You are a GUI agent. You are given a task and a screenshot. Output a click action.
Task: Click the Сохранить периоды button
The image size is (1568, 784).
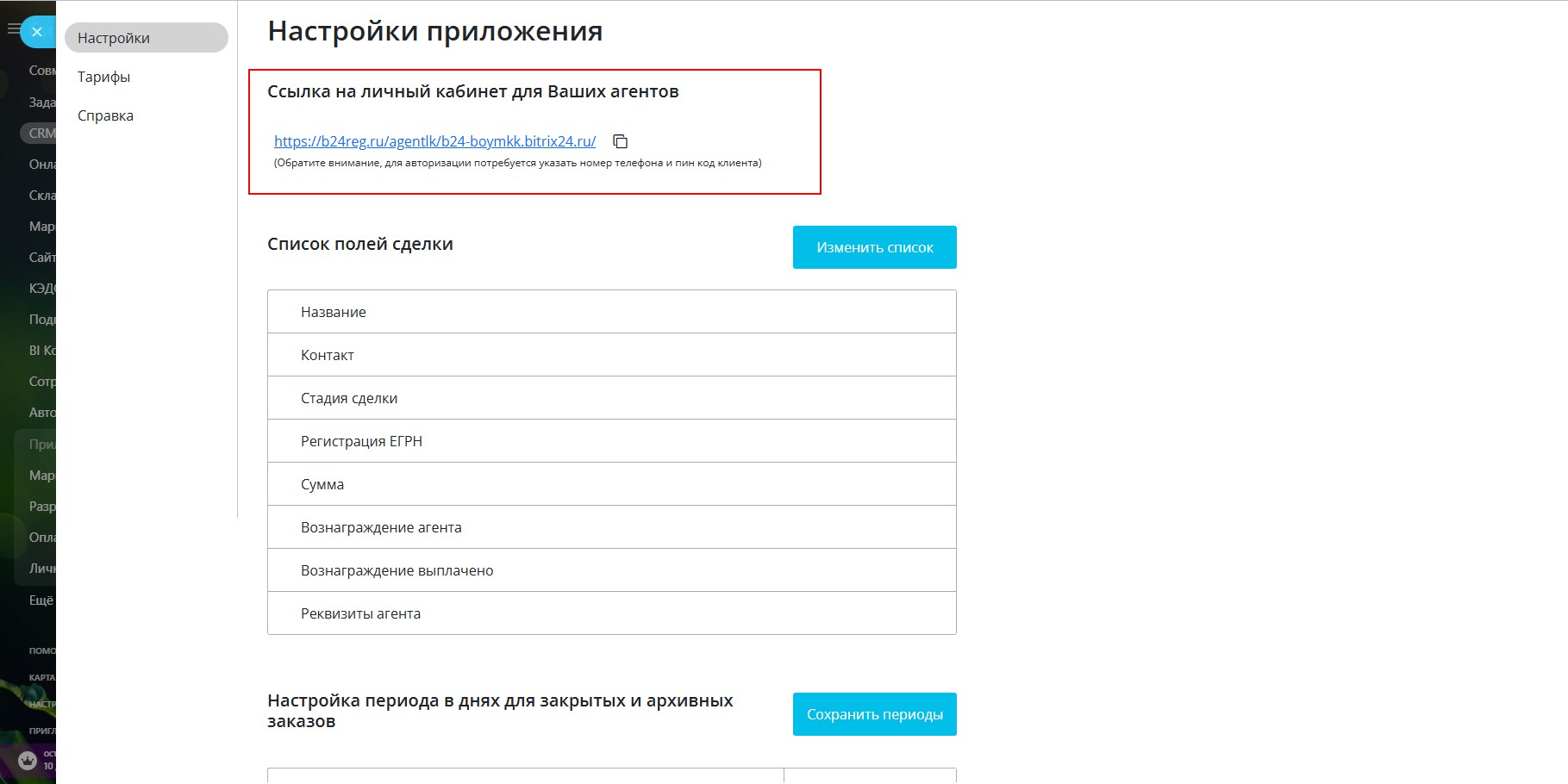(875, 714)
